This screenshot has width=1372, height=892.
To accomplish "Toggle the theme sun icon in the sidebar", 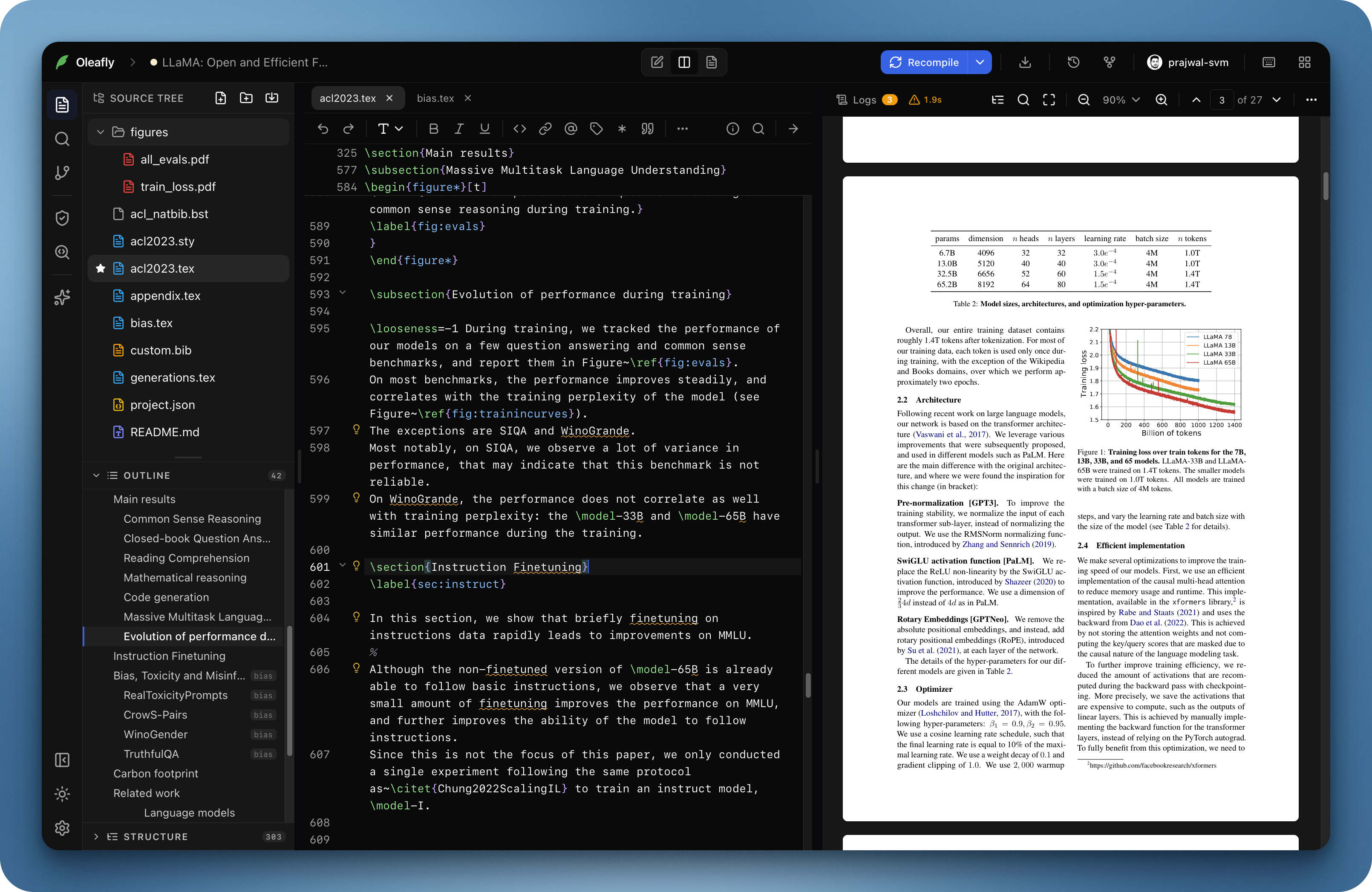I will (x=62, y=794).
